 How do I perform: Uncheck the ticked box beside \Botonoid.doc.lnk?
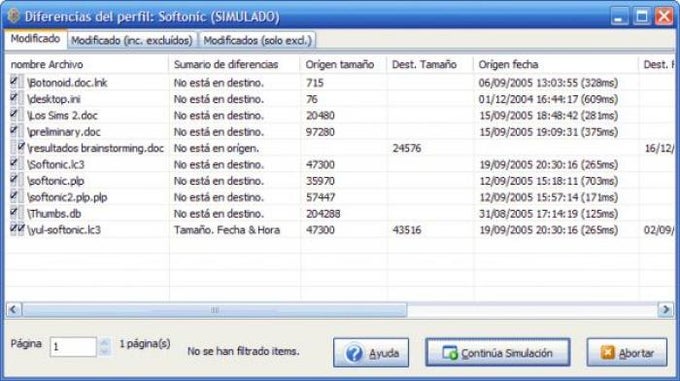(13, 82)
